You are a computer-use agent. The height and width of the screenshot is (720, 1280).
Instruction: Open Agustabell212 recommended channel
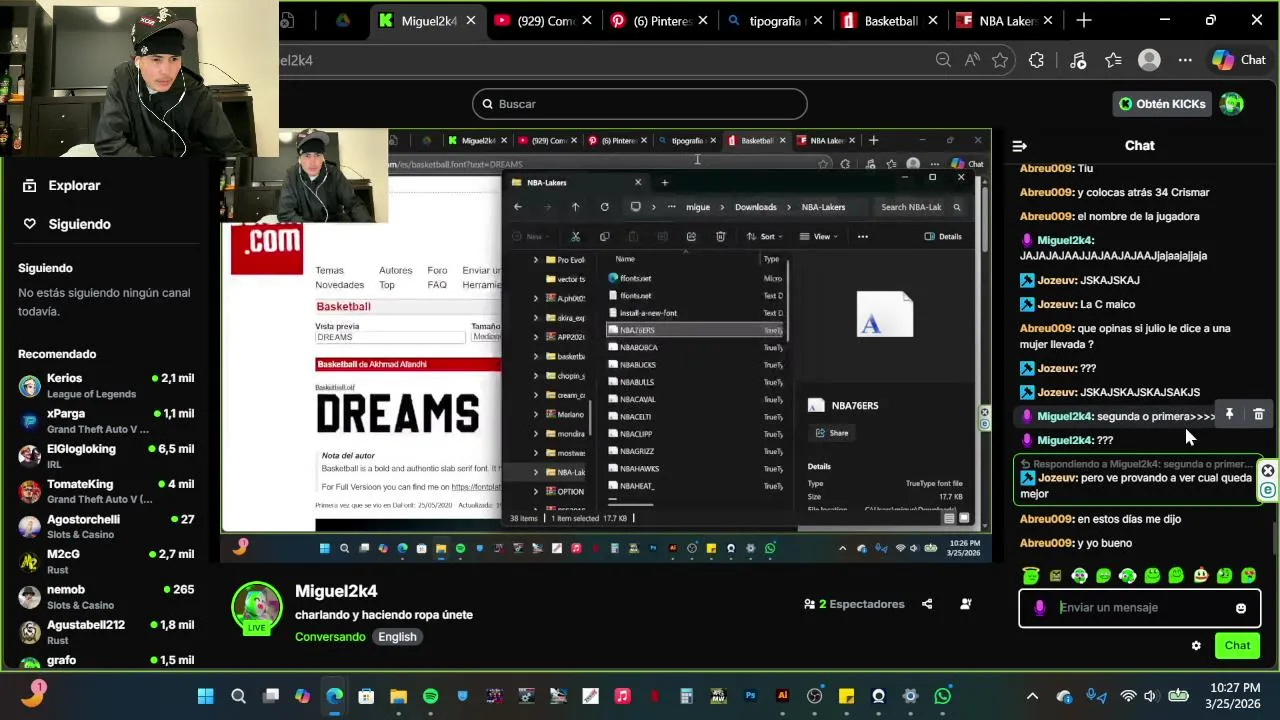pos(106,632)
